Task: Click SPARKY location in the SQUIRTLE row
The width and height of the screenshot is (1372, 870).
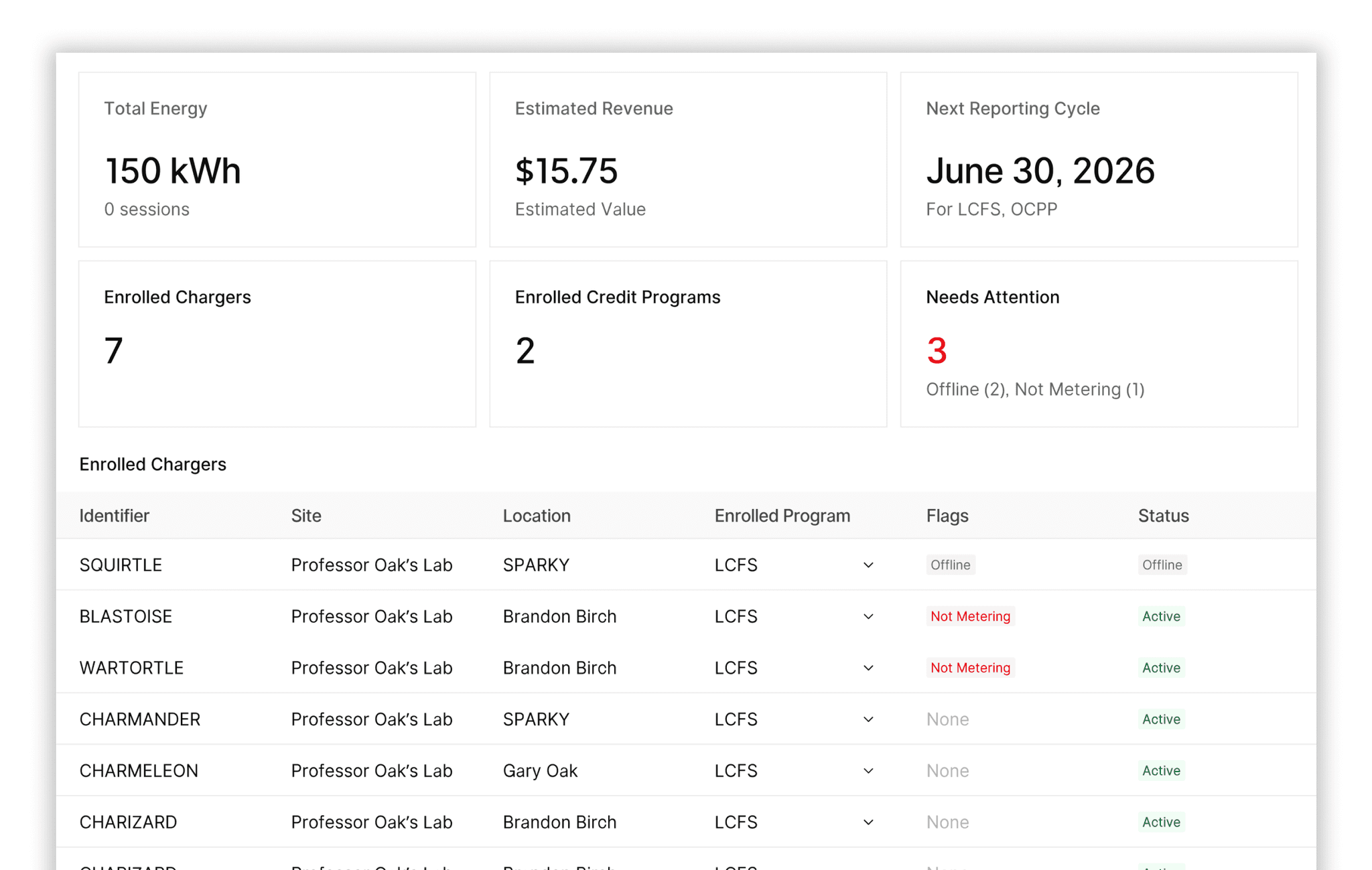Action: click(536, 565)
